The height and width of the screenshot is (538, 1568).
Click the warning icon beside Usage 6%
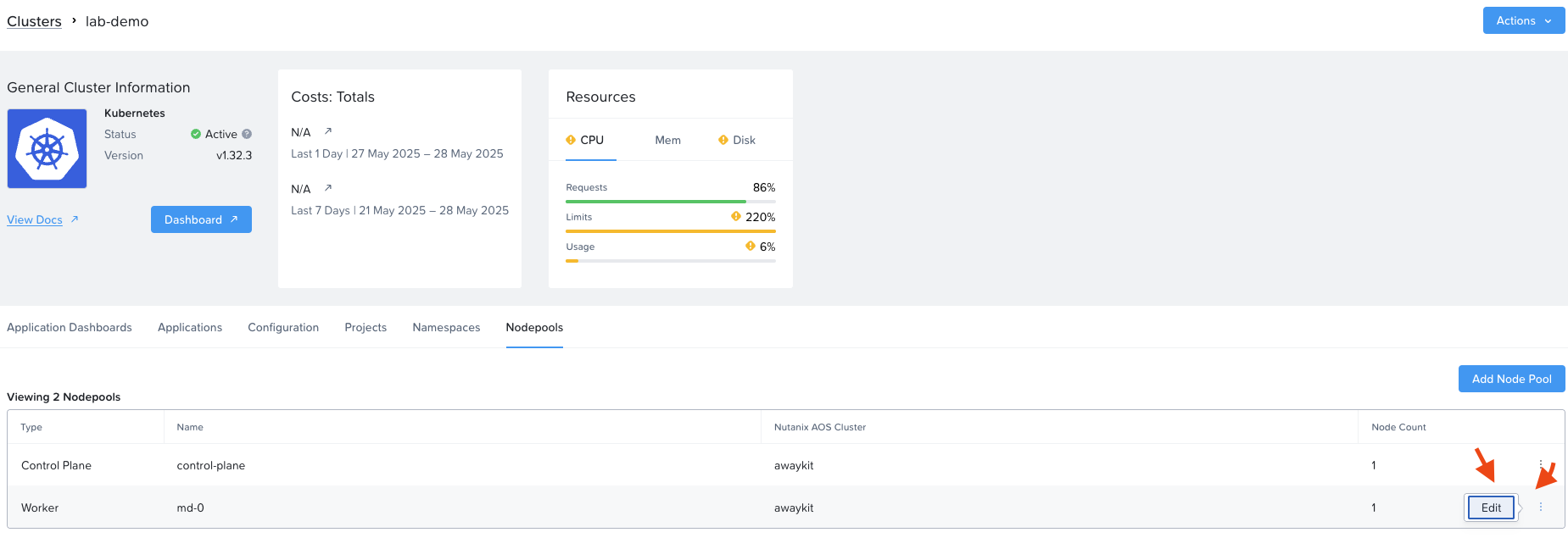coord(751,247)
